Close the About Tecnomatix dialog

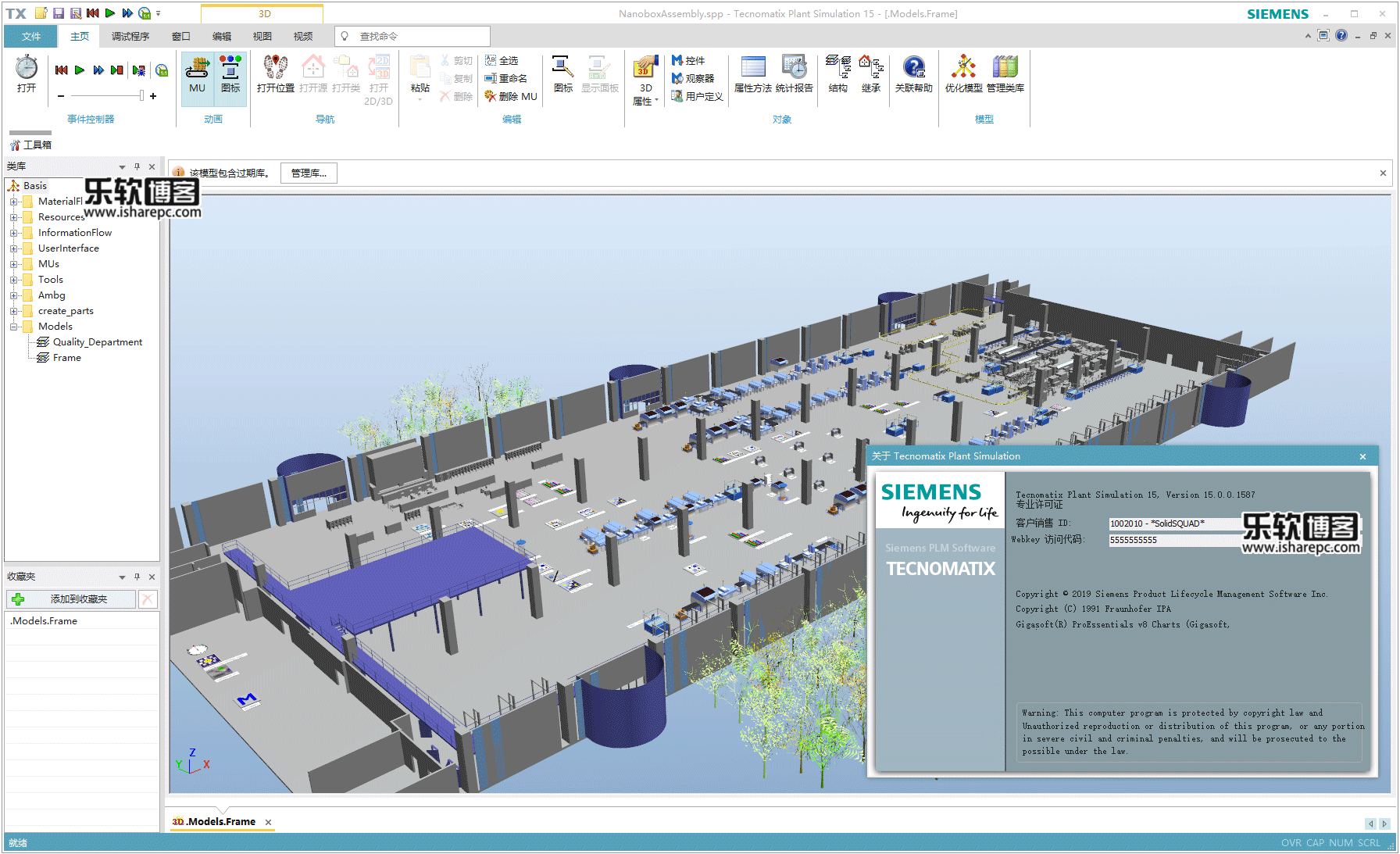[x=1362, y=456]
